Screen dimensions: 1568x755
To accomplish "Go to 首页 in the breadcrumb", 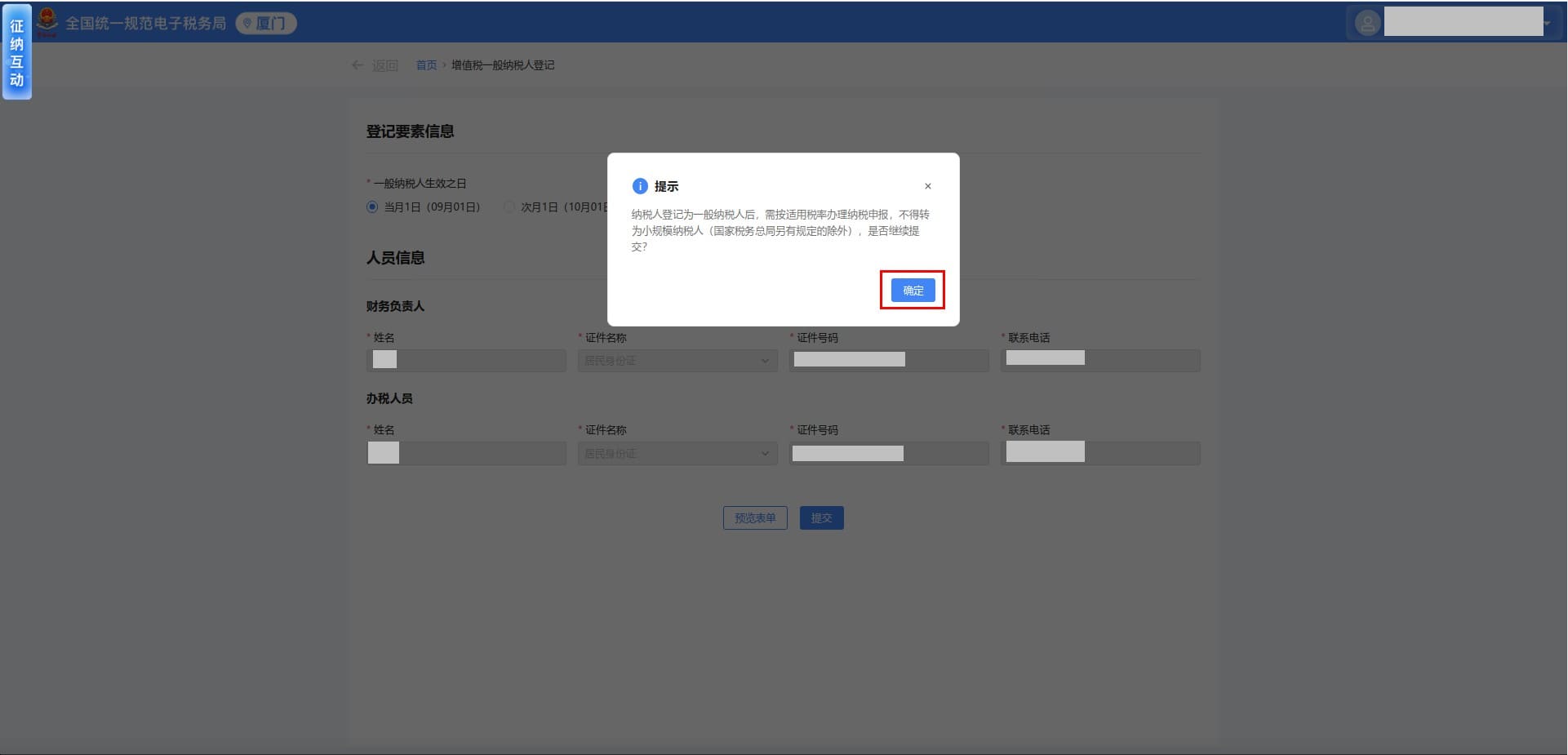I will click(x=426, y=65).
